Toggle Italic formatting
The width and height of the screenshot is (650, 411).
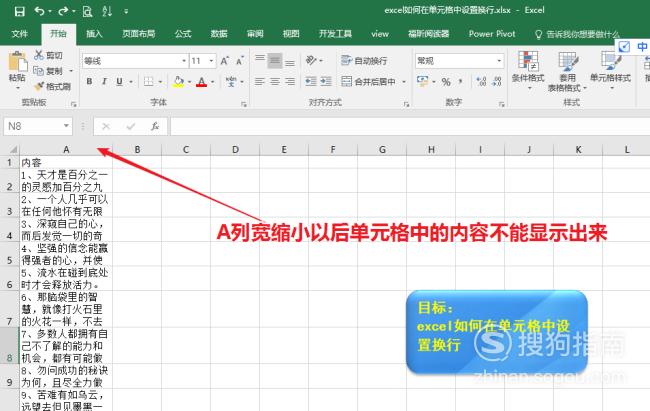tap(104, 82)
